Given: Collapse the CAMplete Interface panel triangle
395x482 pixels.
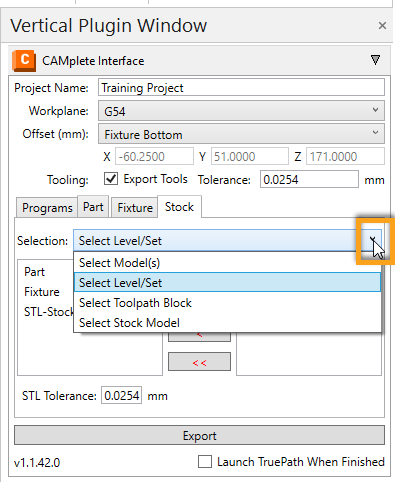Looking at the screenshot, I should coord(375,60).
